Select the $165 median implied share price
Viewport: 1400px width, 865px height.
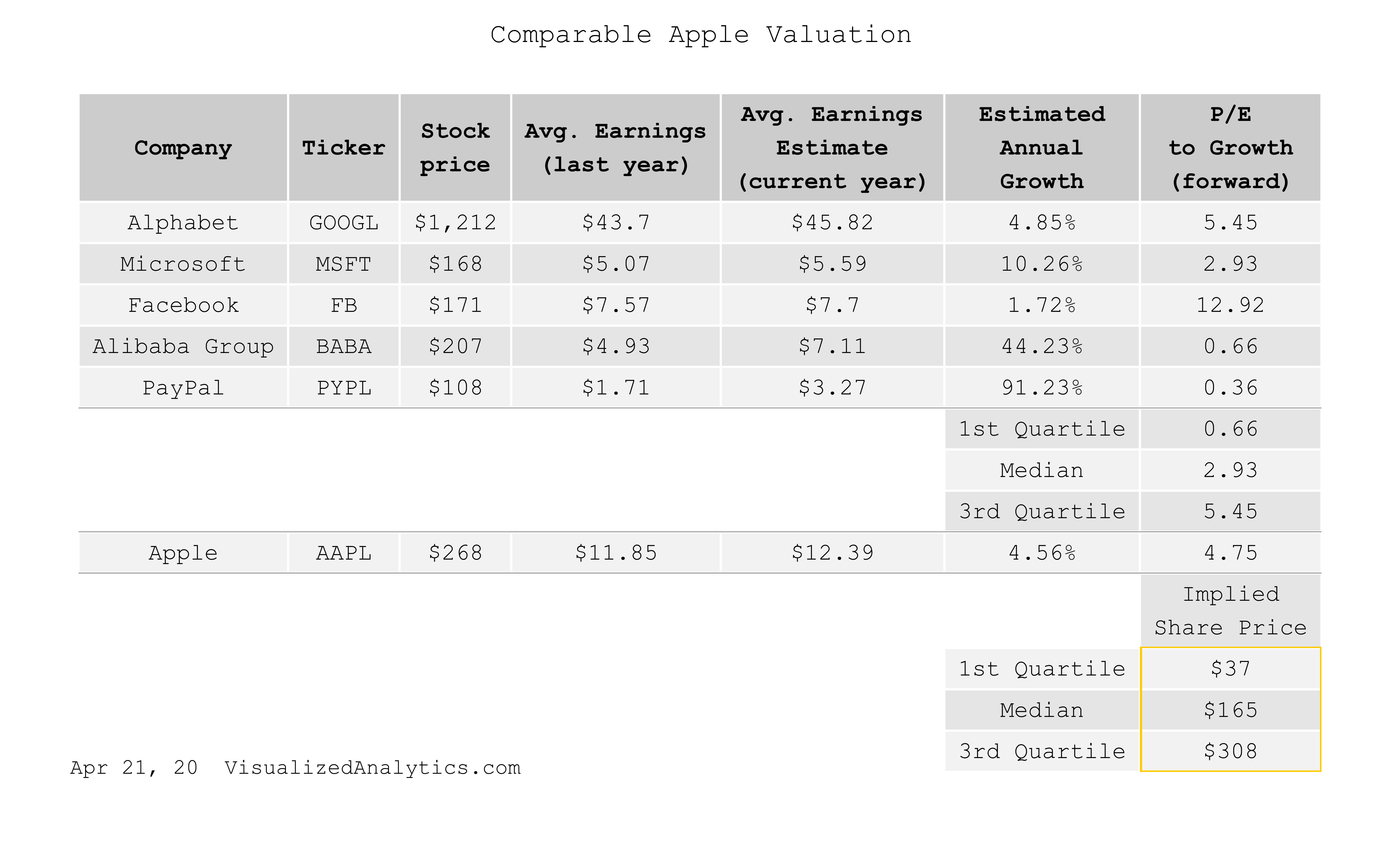1230,710
